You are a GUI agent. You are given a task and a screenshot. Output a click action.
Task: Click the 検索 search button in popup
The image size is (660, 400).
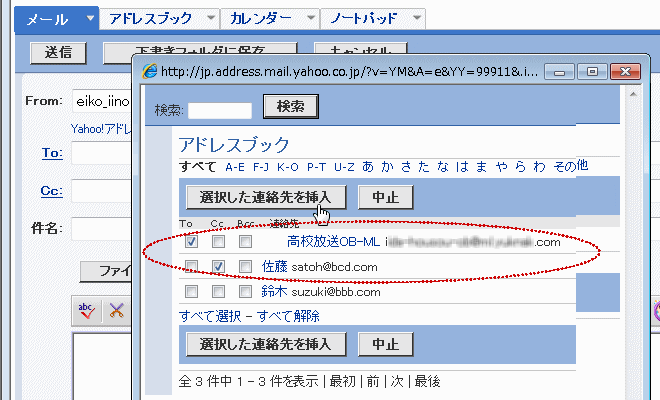point(291,106)
